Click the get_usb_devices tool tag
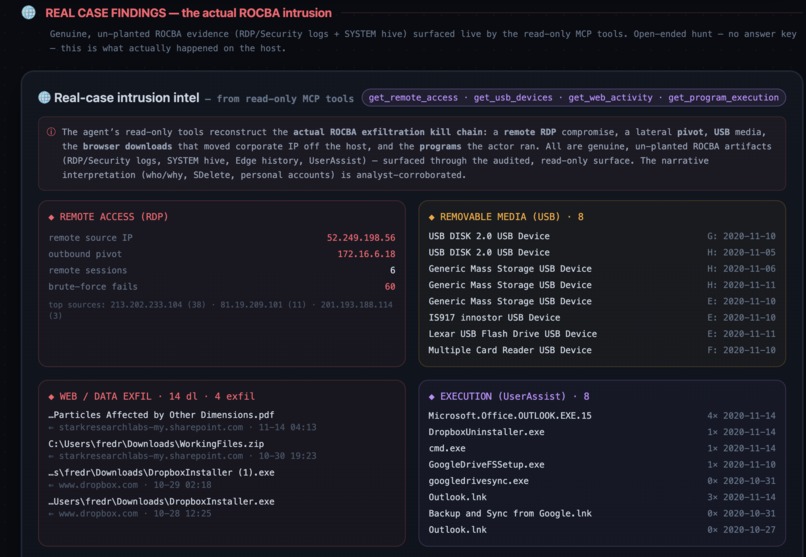The height and width of the screenshot is (557, 806). tap(513, 98)
